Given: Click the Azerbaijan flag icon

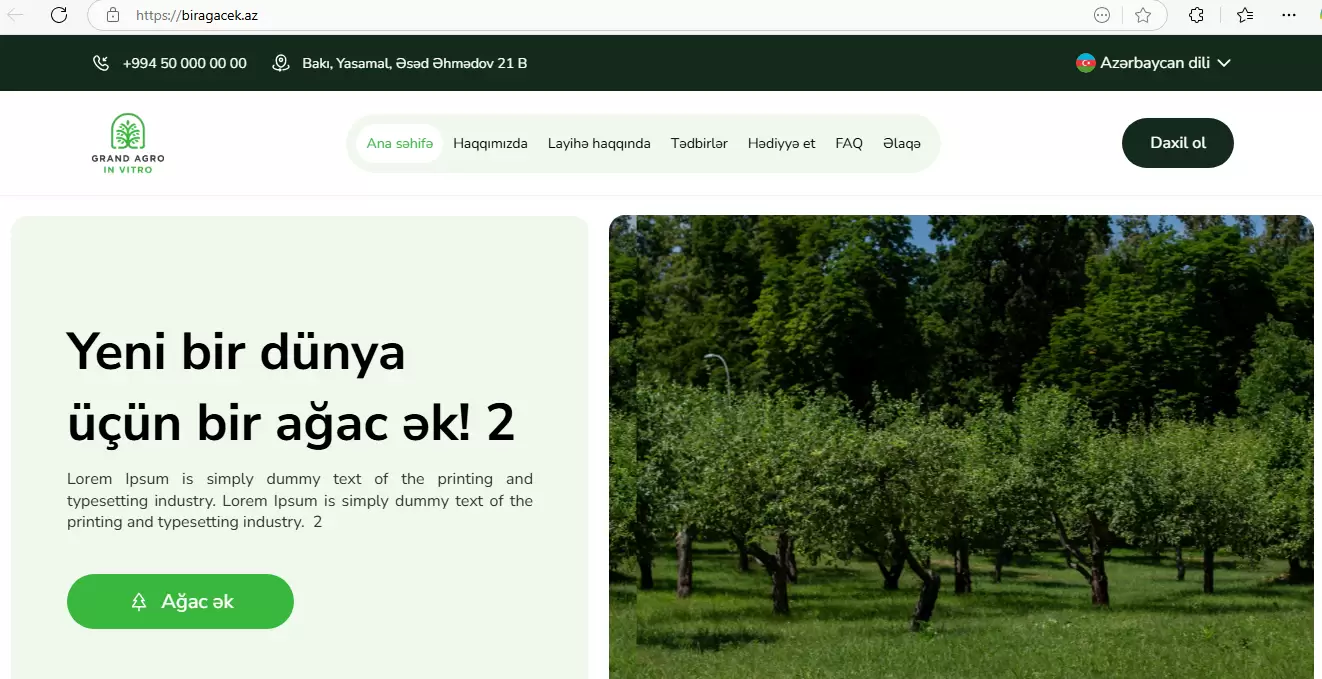Looking at the screenshot, I should pos(1085,63).
